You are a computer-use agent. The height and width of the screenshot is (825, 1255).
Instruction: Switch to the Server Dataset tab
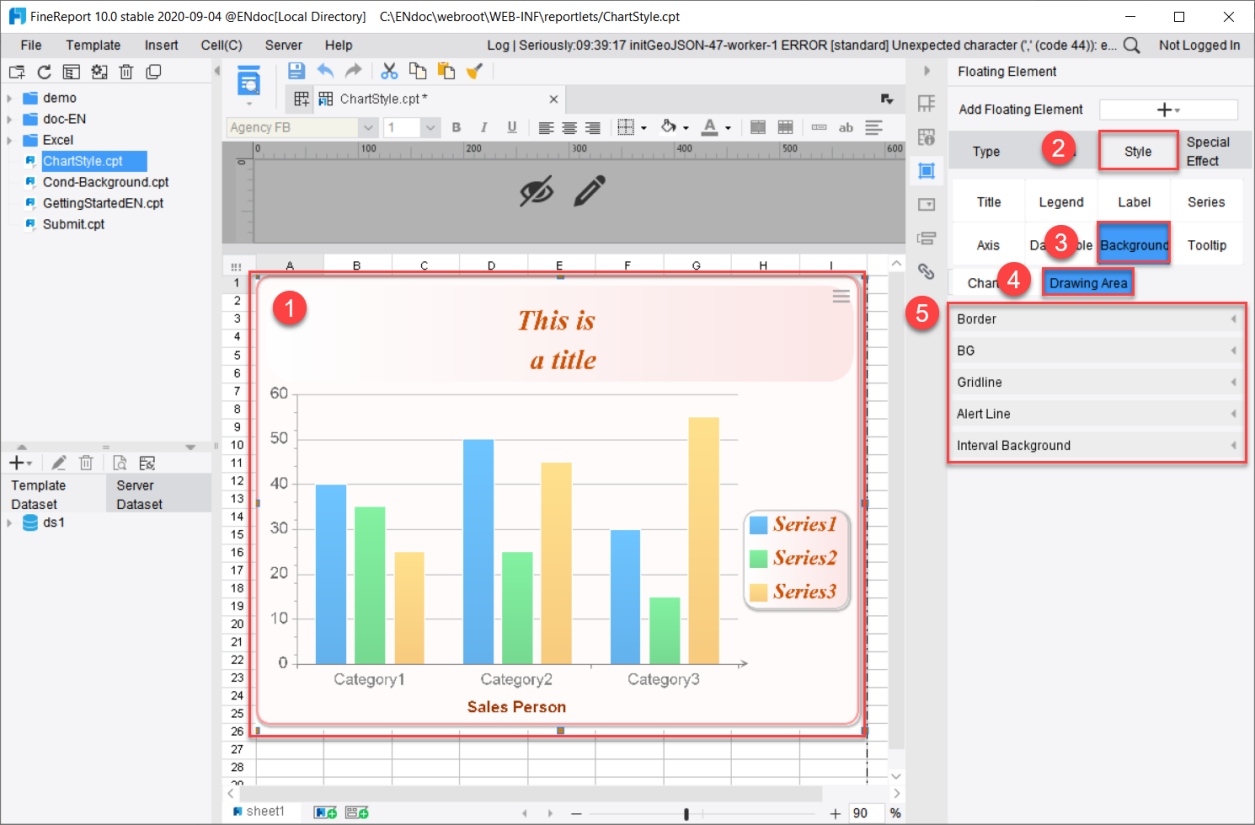[x=158, y=494]
